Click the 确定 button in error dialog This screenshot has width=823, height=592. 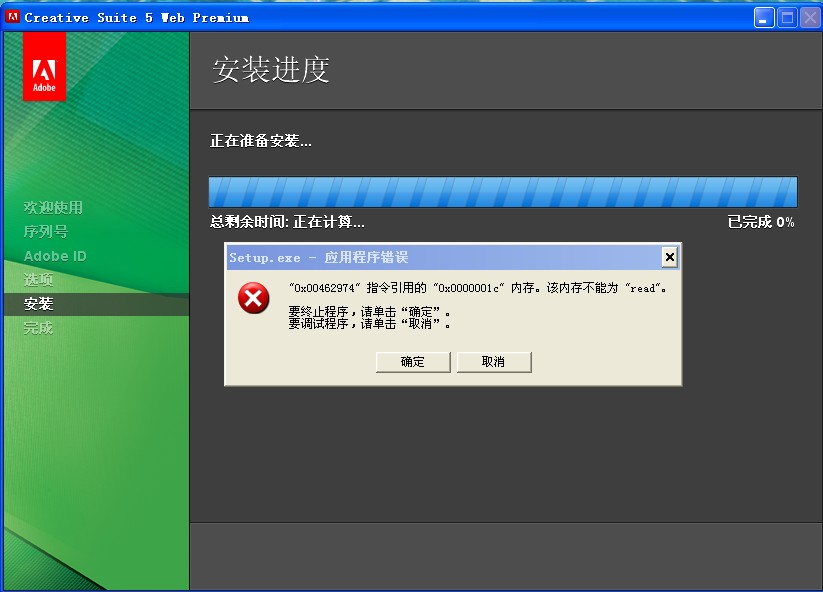click(413, 362)
